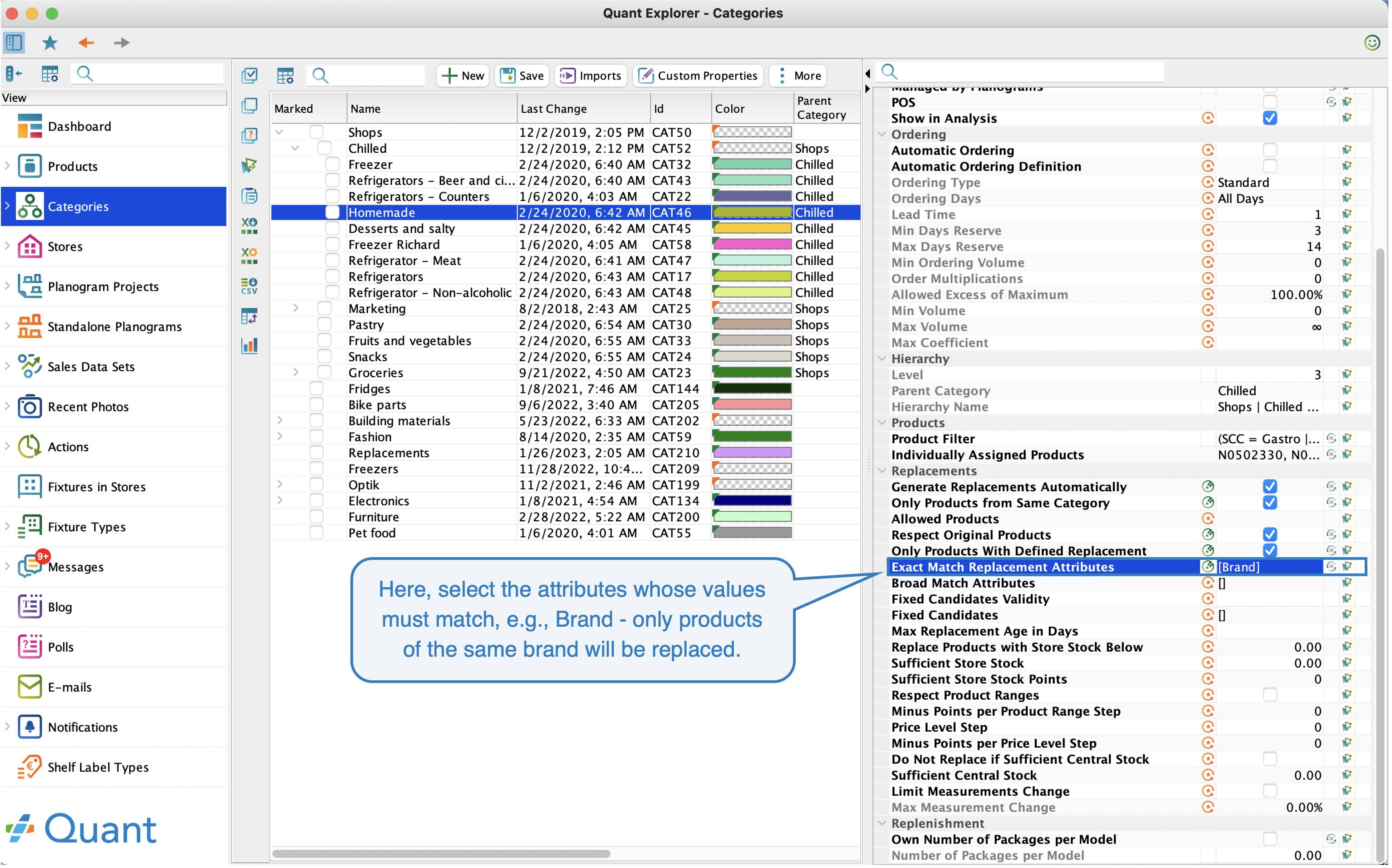The image size is (1392, 868).
Task: Mark the Pastry category checkbox
Action: click(x=324, y=325)
